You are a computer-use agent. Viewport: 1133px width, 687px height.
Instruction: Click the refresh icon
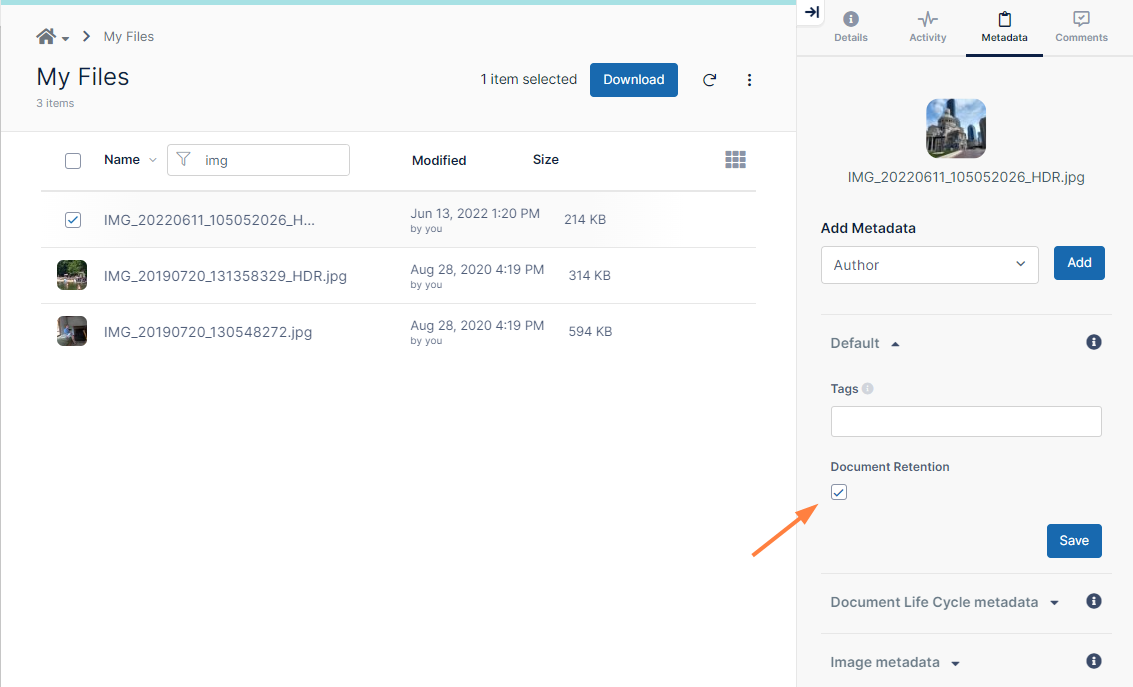pos(709,80)
